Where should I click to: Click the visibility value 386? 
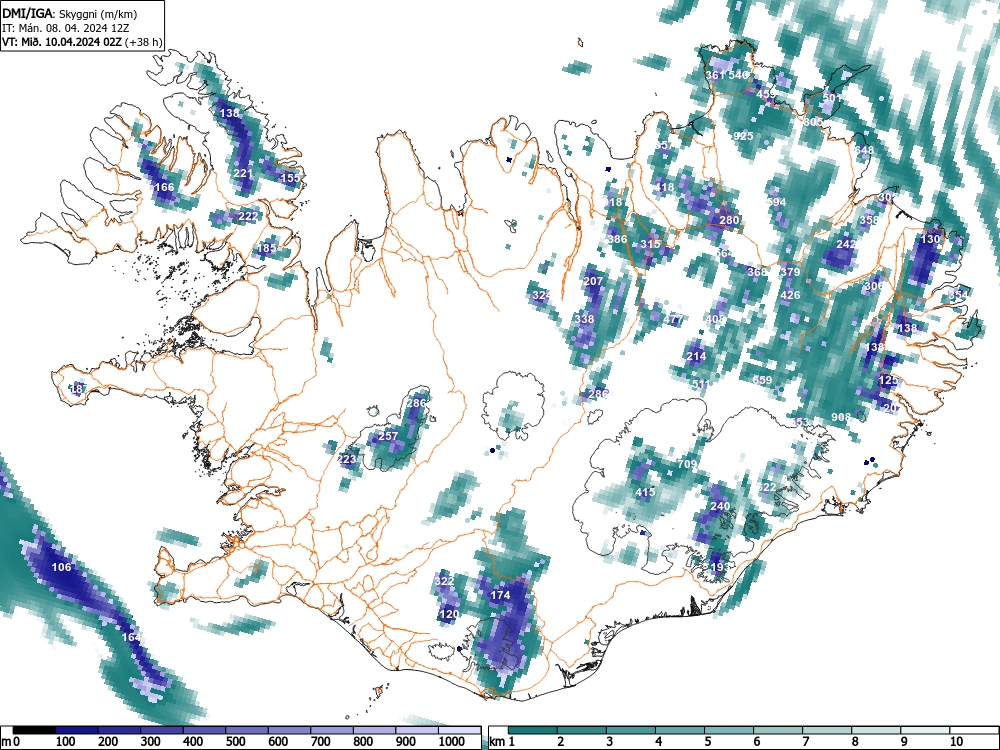617,239
